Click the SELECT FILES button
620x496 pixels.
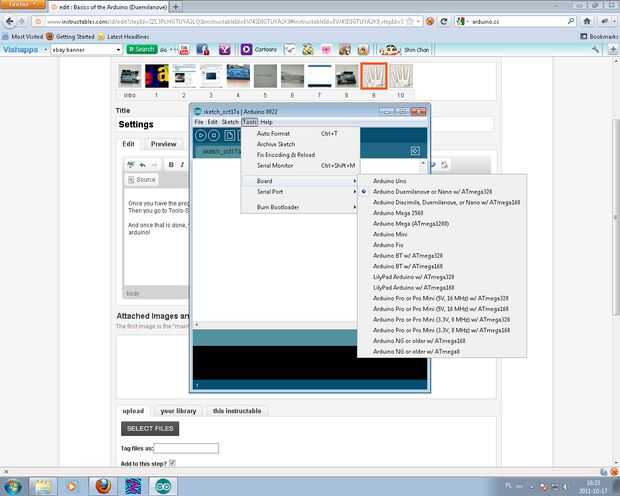tap(150, 428)
